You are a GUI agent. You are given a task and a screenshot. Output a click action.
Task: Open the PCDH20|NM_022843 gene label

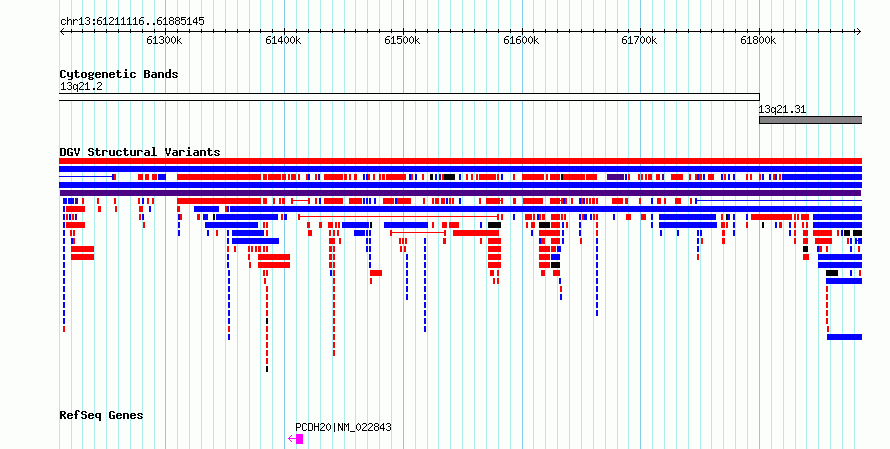click(343, 427)
